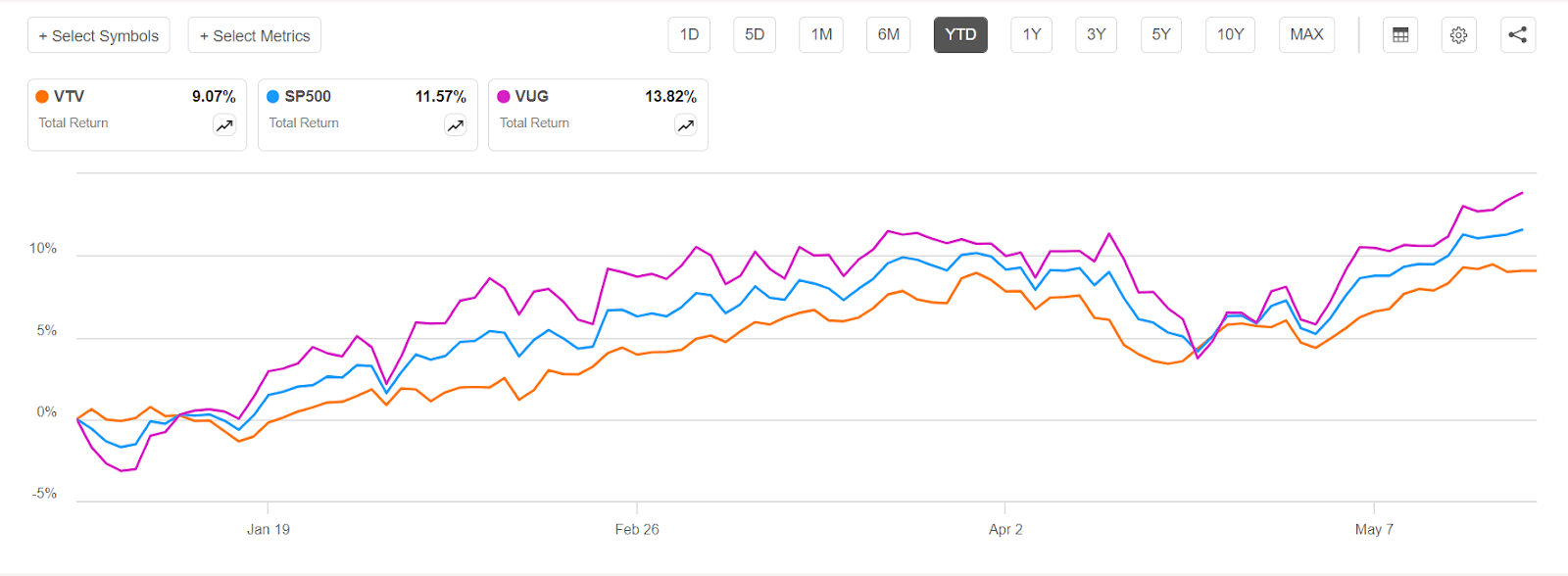Click the Jan 19 axis label
The width and height of the screenshot is (1568, 576).
click(x=268, y=529)
